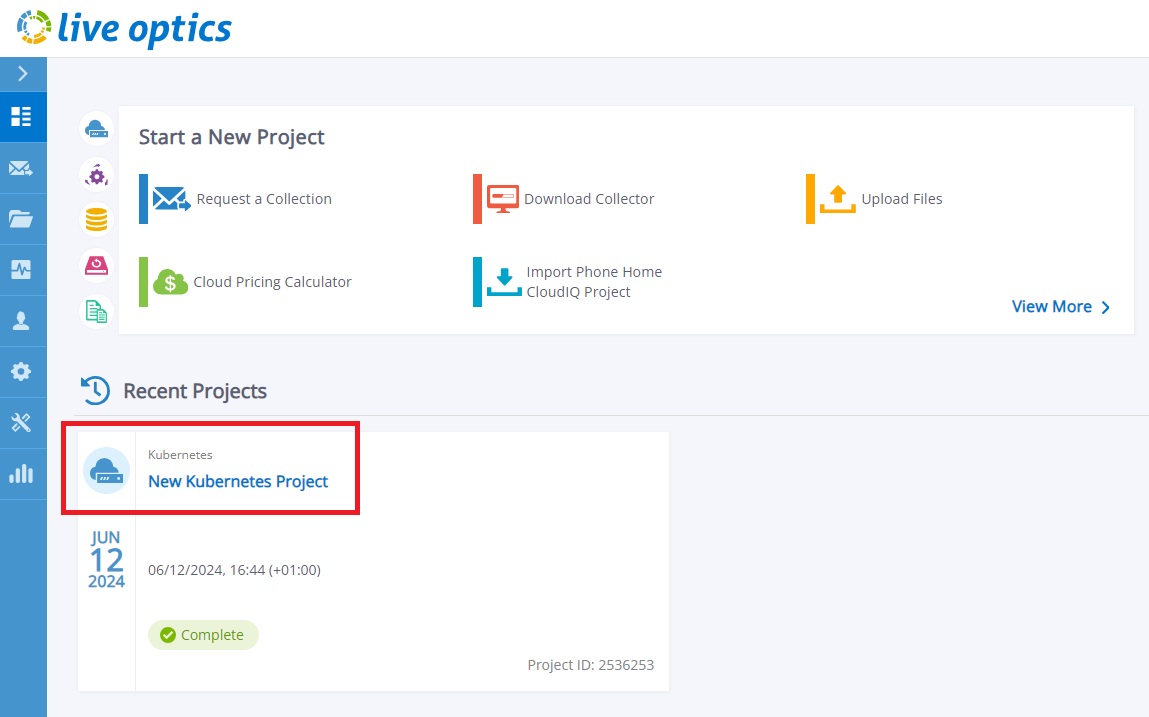
Task: Click the envelope collection requests sidebar icon
Action: point(22,168)
